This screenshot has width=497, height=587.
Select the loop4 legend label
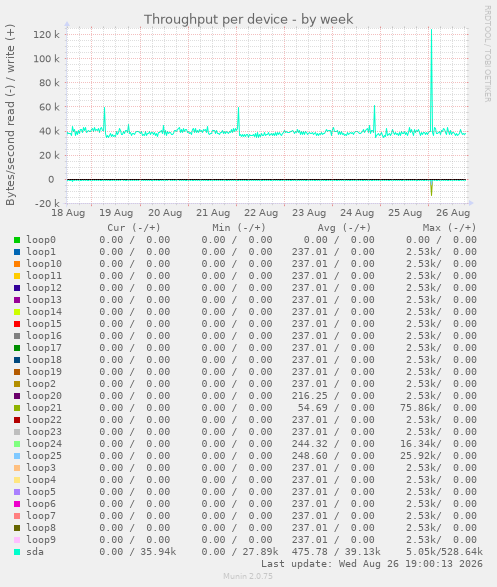pos(41,480)
